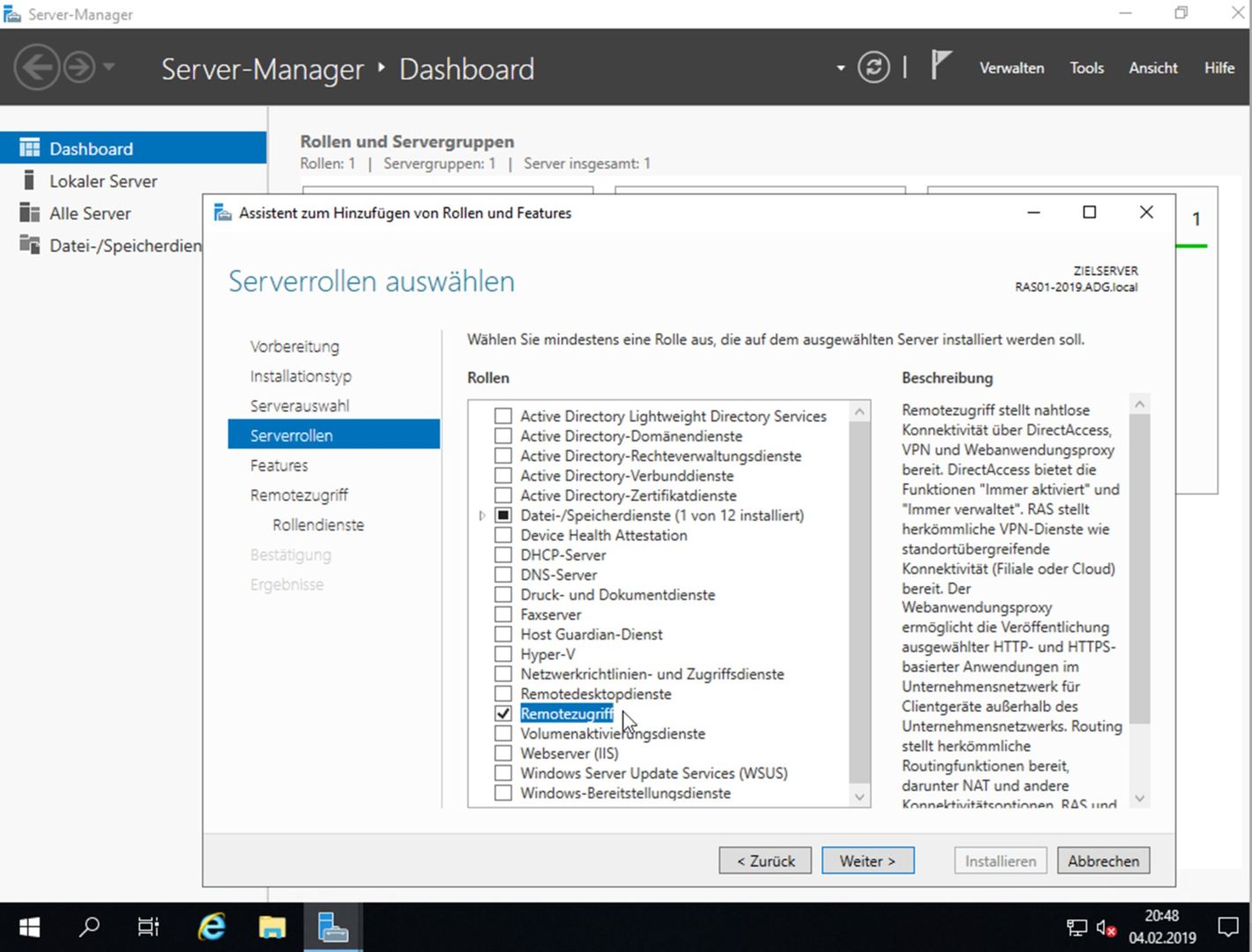This screenshot has width=1252, height=952.
Task: Select Netzwerkrichtlinien- und Zugriffsdienste row
Action: (x=652, y=673)
